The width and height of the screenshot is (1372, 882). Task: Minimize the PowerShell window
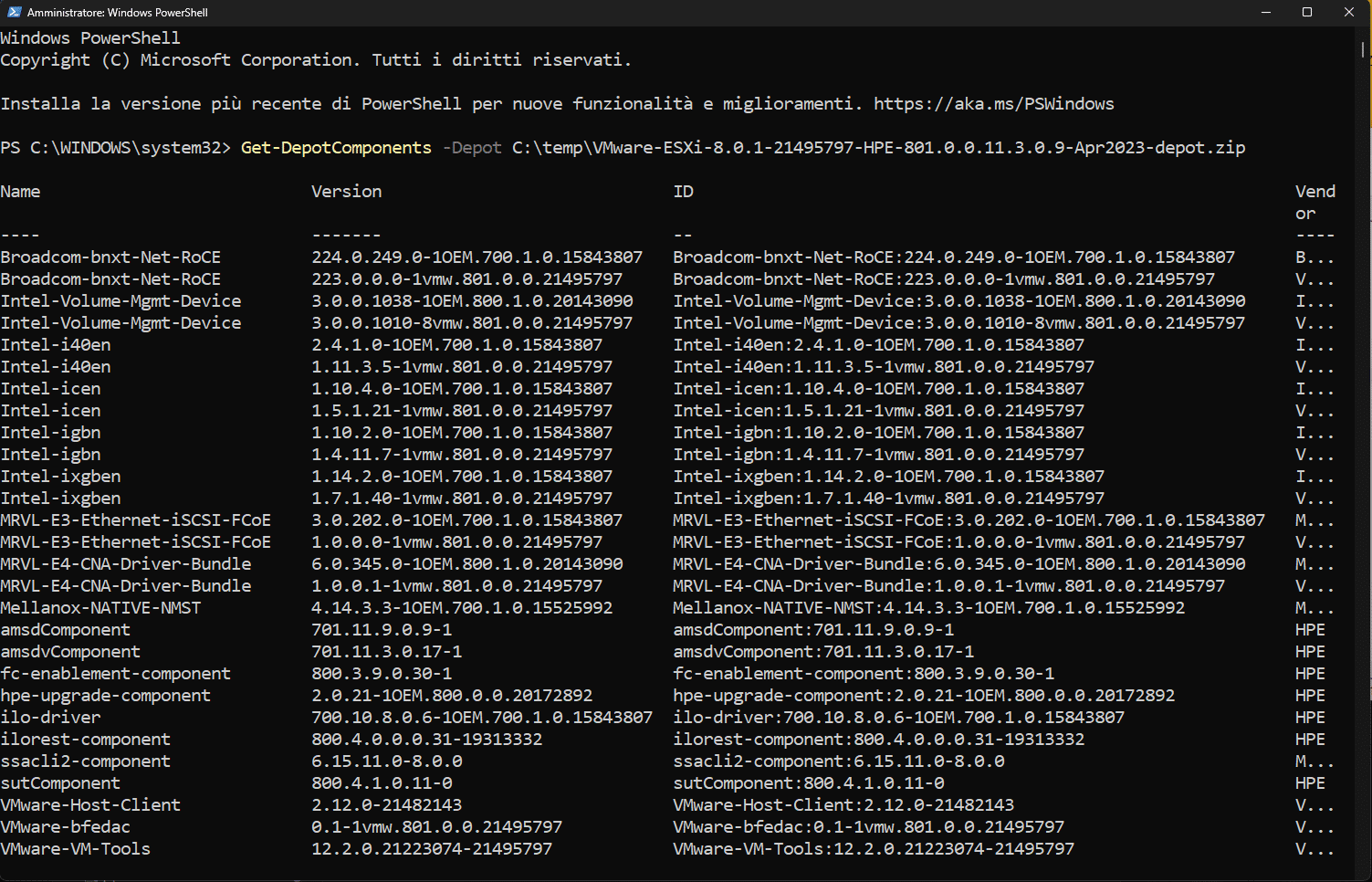(1266, 12)
